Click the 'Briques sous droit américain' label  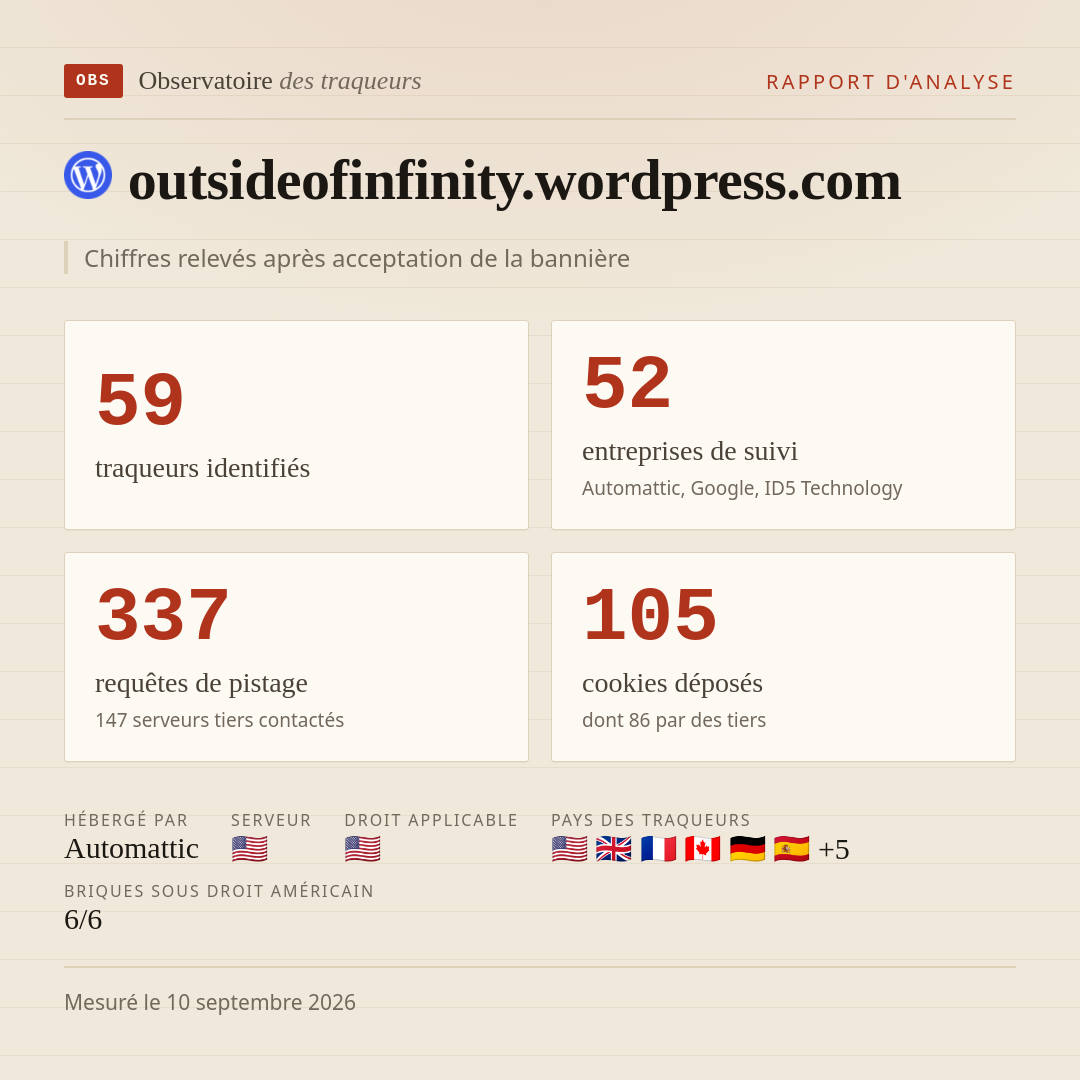[x=219, y=891]
